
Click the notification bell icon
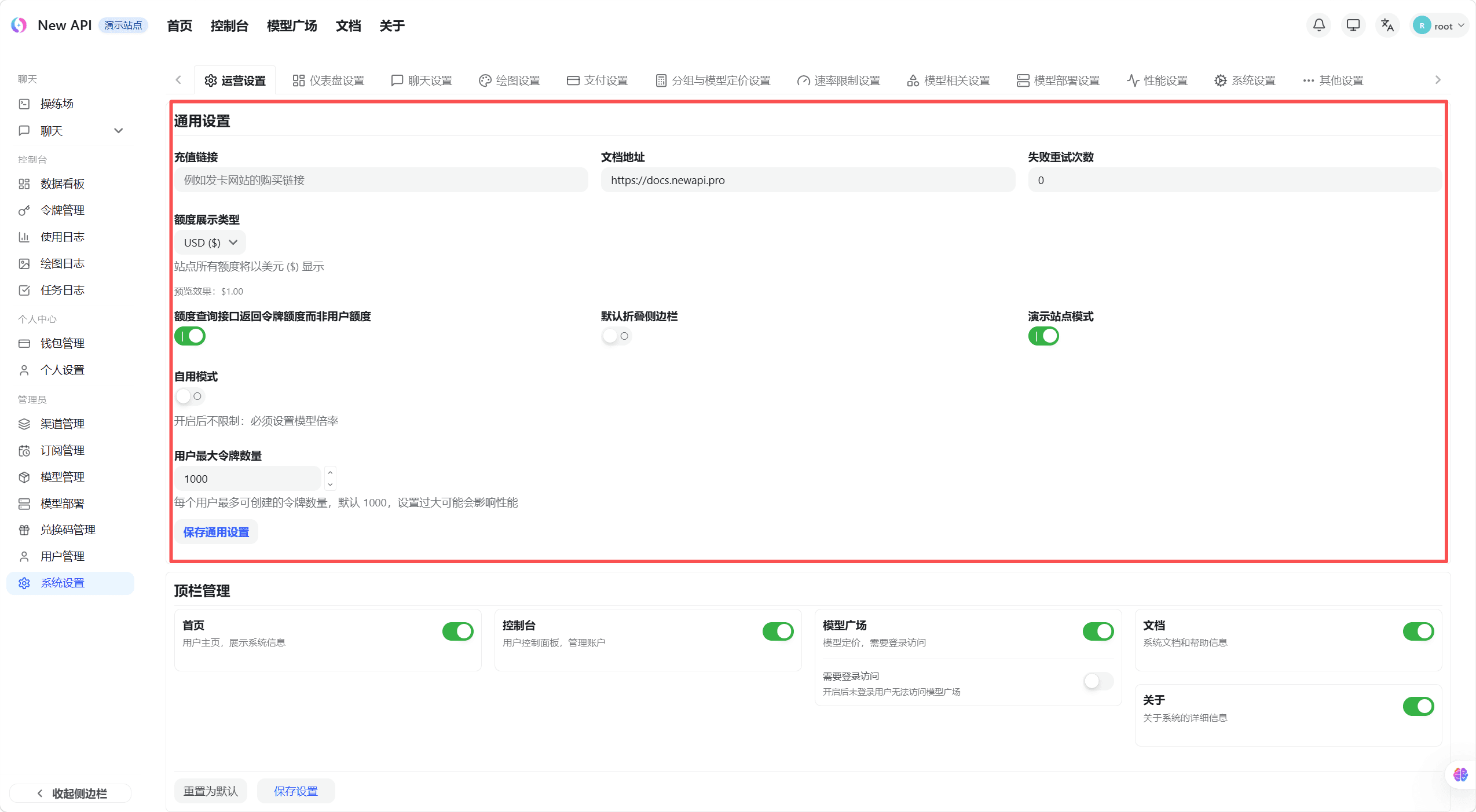click(1318, 25)
